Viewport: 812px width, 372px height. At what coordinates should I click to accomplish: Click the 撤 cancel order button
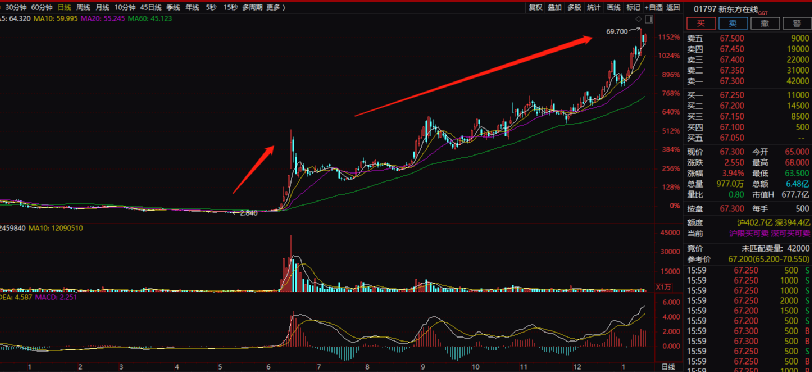[764, 23]
